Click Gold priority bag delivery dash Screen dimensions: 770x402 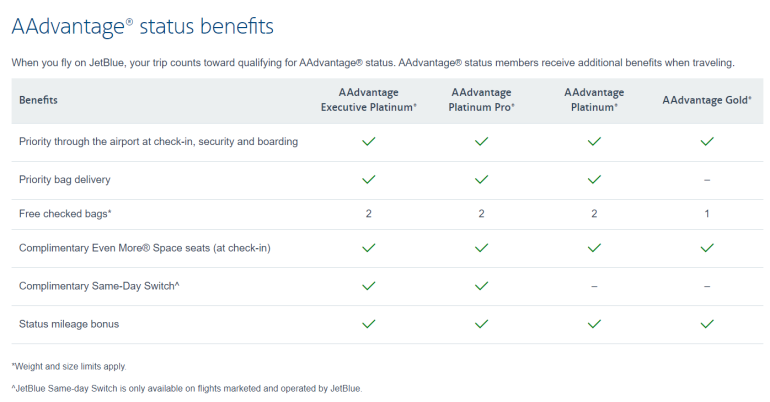[x=707, y=180]
